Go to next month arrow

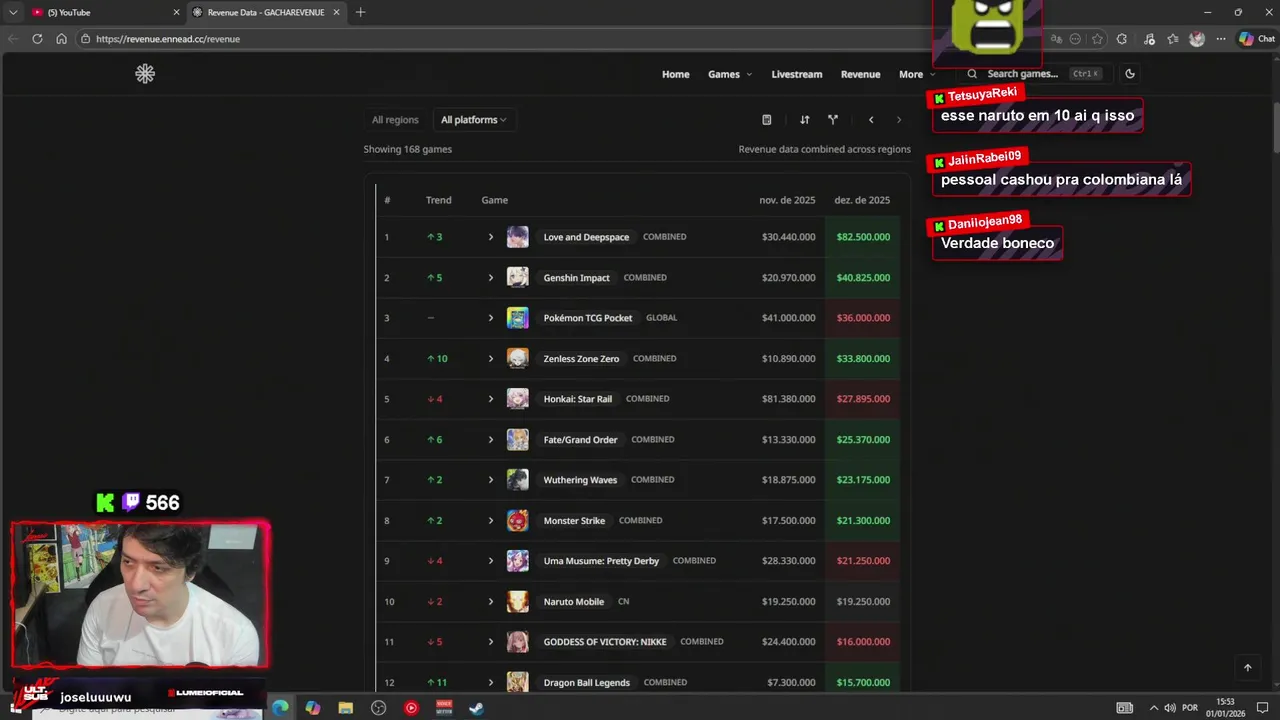point(899,120)
